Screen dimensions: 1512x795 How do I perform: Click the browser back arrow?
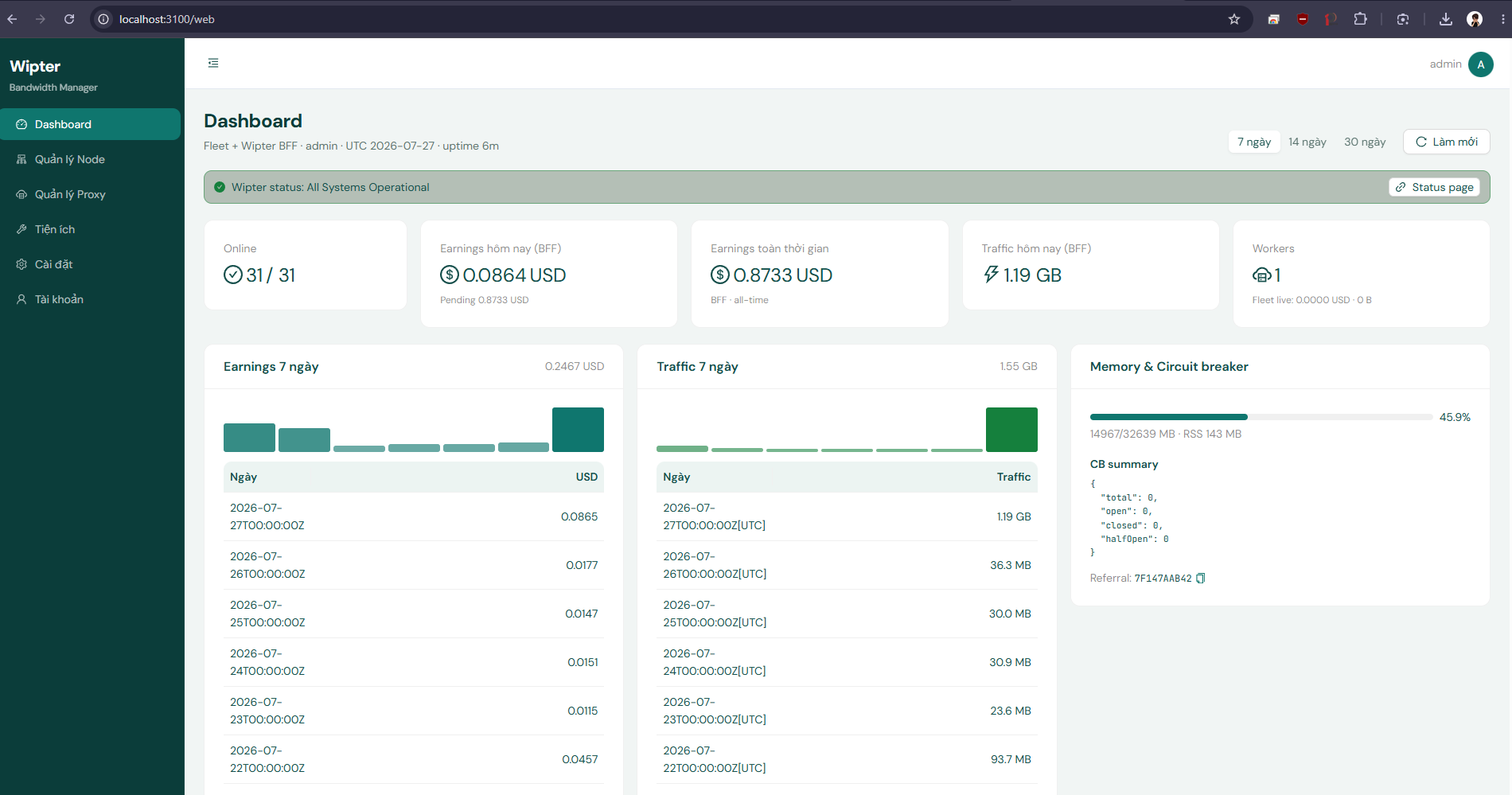click(12, 19)
